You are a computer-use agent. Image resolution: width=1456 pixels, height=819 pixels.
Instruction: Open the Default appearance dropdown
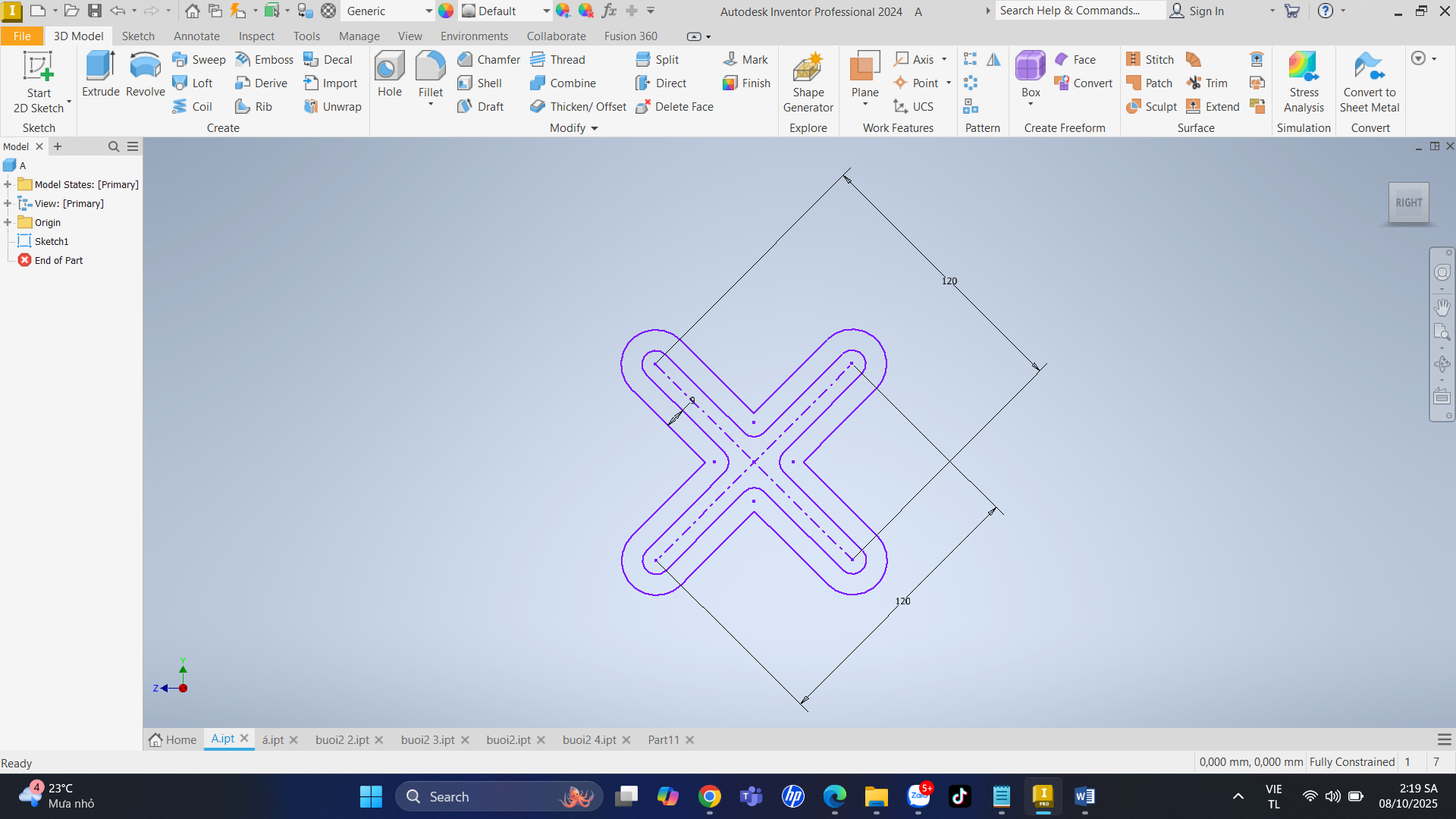(x=546, y=11)
